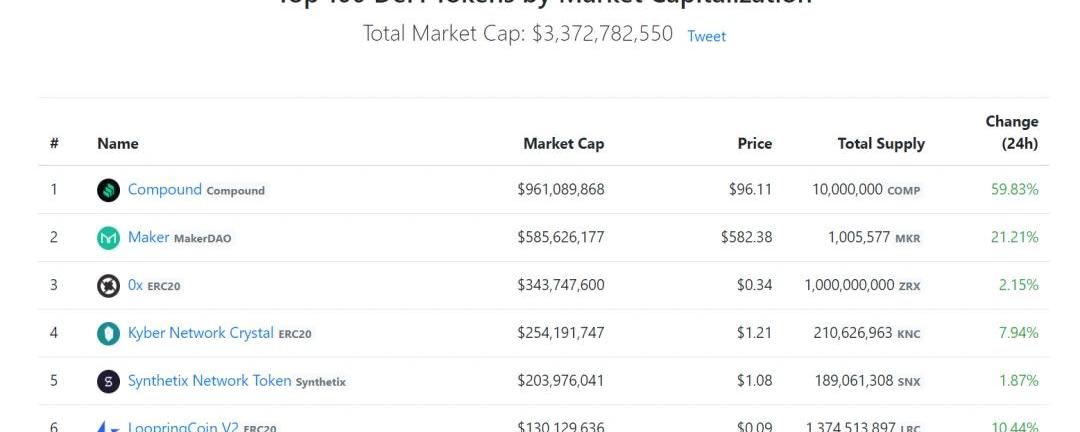Open the Maker token page link

[x=148, y=237]
